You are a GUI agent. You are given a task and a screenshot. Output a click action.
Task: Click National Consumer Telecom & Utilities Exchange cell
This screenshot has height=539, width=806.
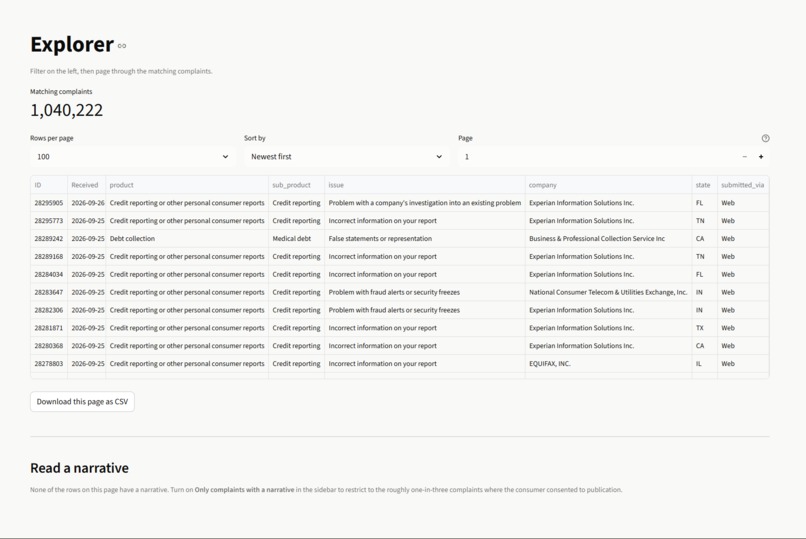pyautogui.click(x=609, y=292)
